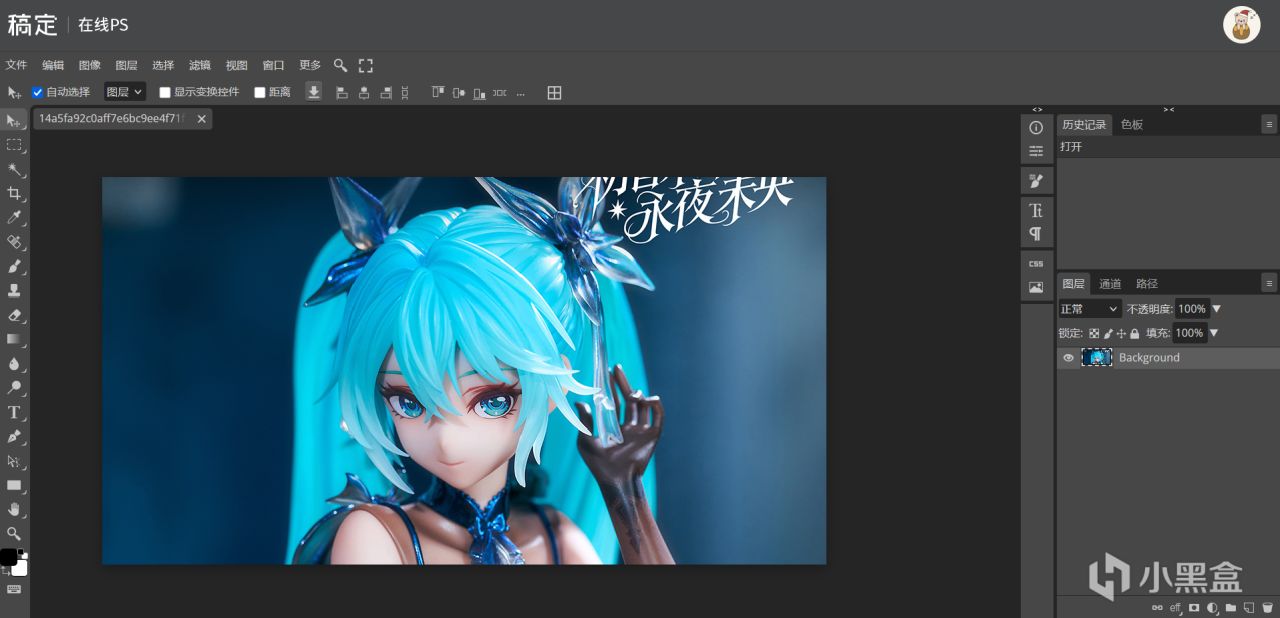The height and width of the screenshot is (618, 1280).
Task: Select the Path Selection tool
Action: pyautogui.click(x=14, y=461)
